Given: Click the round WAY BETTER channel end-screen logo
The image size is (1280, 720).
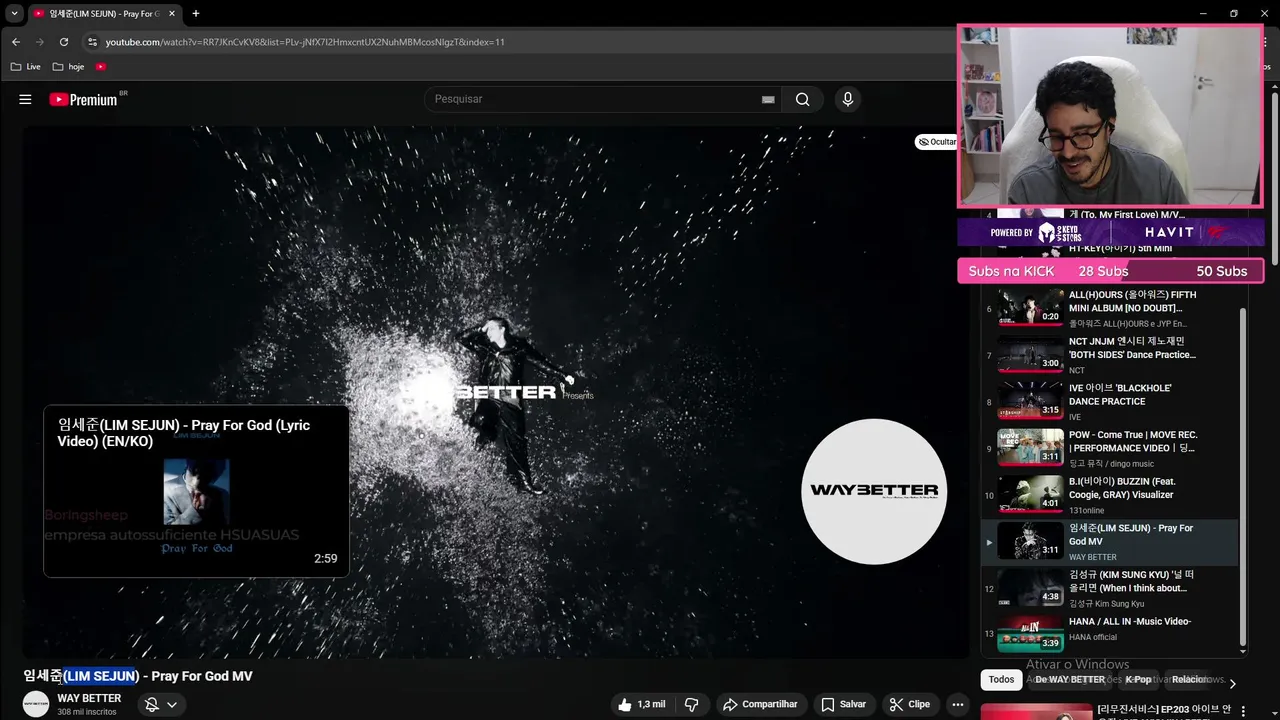Looking at the screenshot, I should 874,491.
